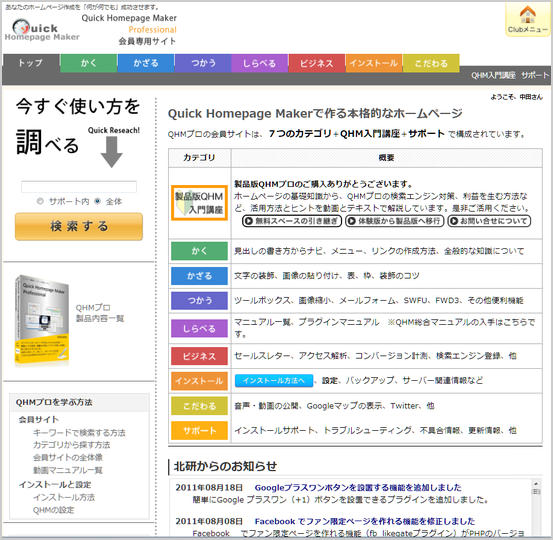Click the サポート category button in table
The image size is (553, 540).
click(x=199, y=431)
